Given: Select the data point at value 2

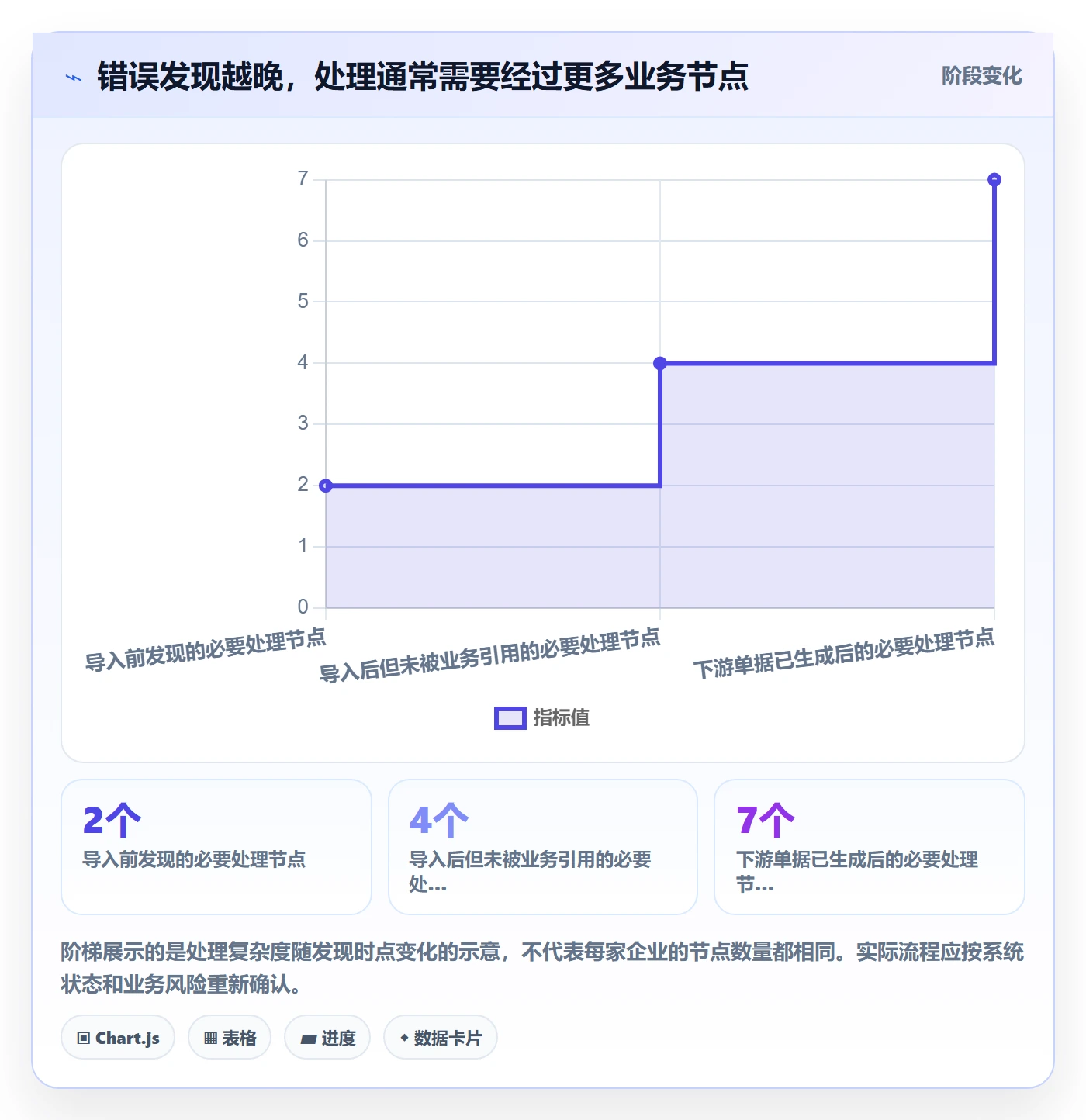Looking at the screenshot, I should click(326, 486).
